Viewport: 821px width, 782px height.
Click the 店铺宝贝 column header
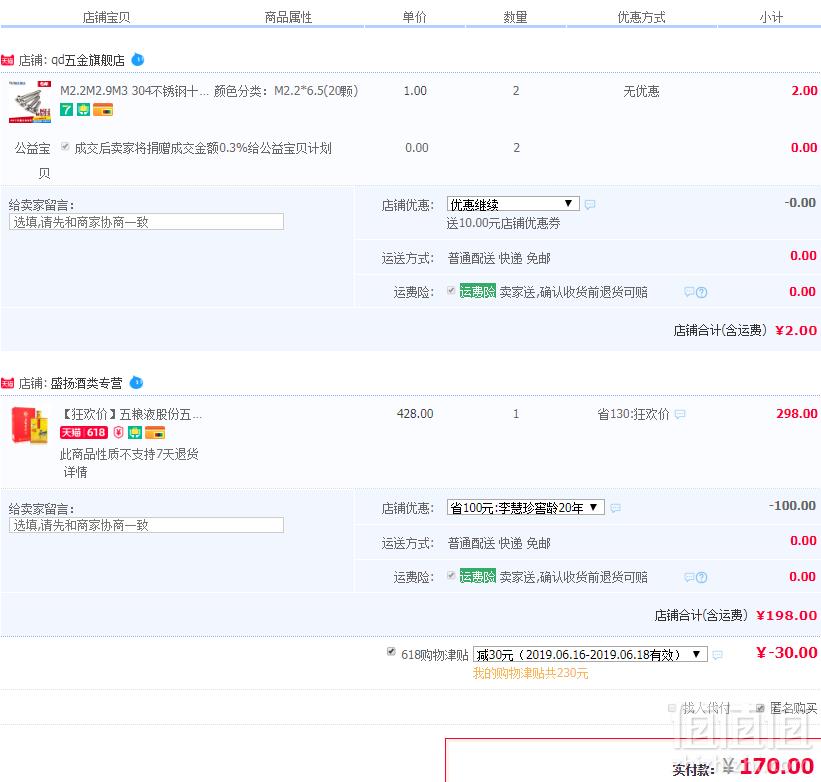(x=106, y=17)
